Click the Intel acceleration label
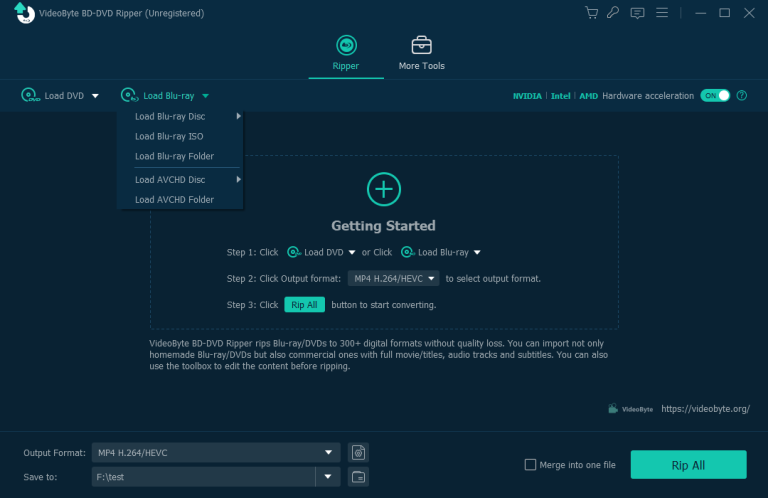The width and height of the screenshot is (768, 498). pos(560,96)
